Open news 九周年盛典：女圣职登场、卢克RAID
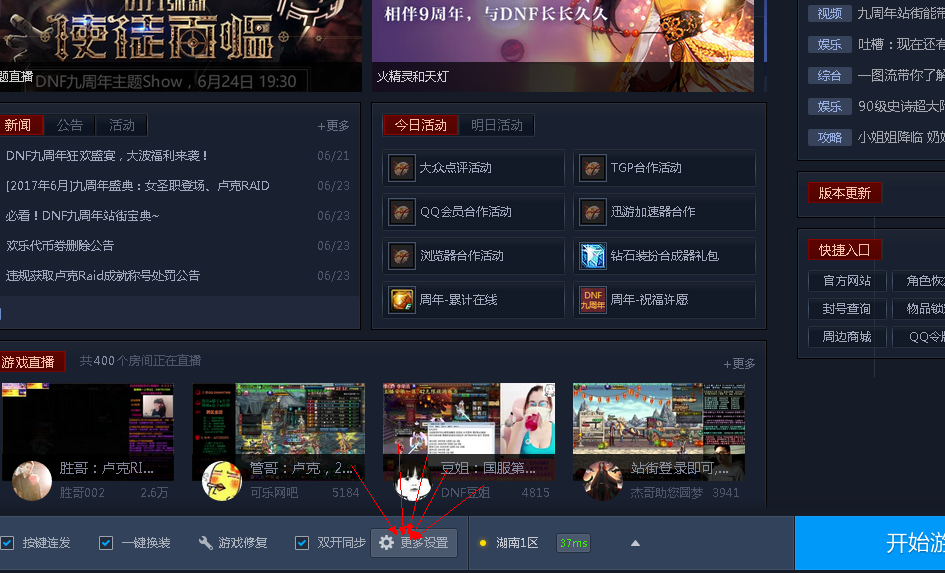The height and width of the screenshot is (573, 945). pyautogui.click(x=137, y=186)
